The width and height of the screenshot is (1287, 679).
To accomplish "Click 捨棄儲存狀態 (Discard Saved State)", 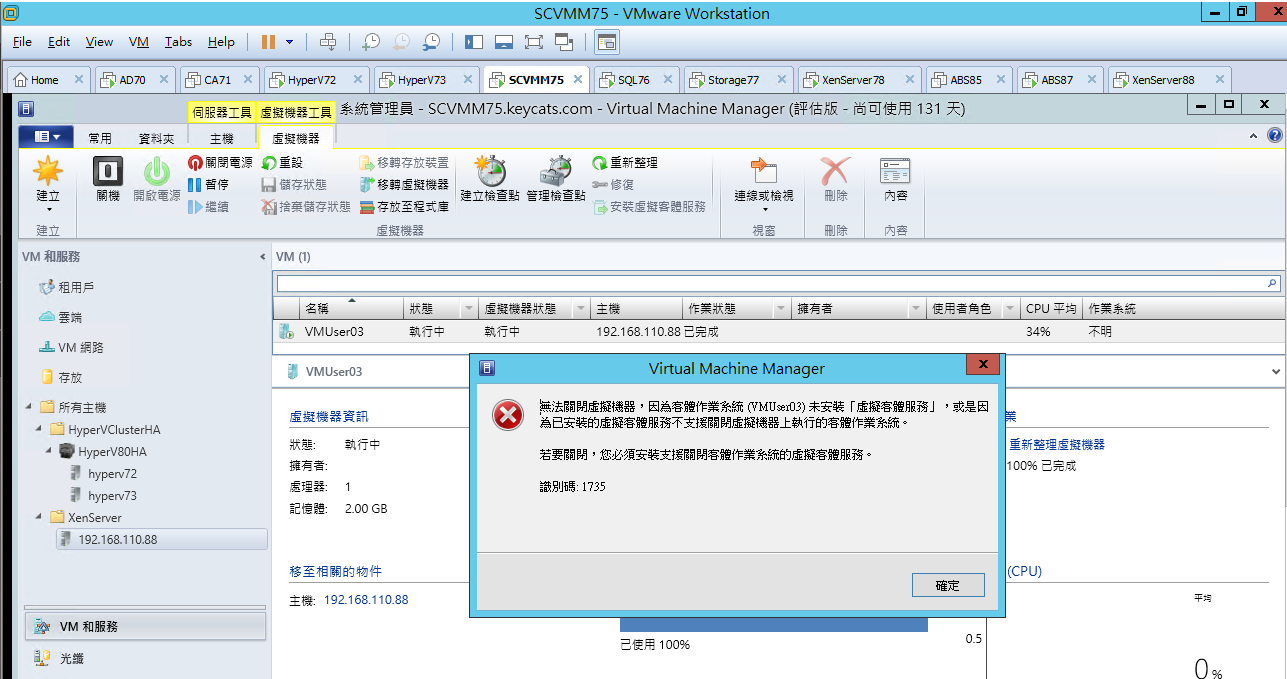I will pos(306,206).
